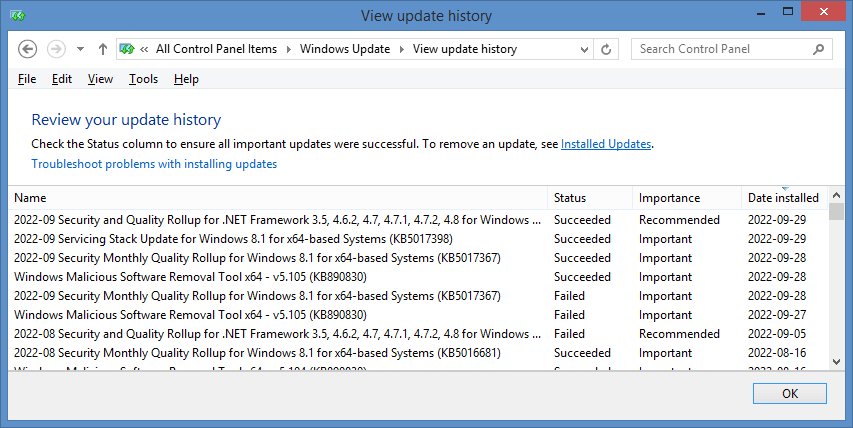Click the scrollbar down arrow in list
853x428 pixels.
[837, 361]
